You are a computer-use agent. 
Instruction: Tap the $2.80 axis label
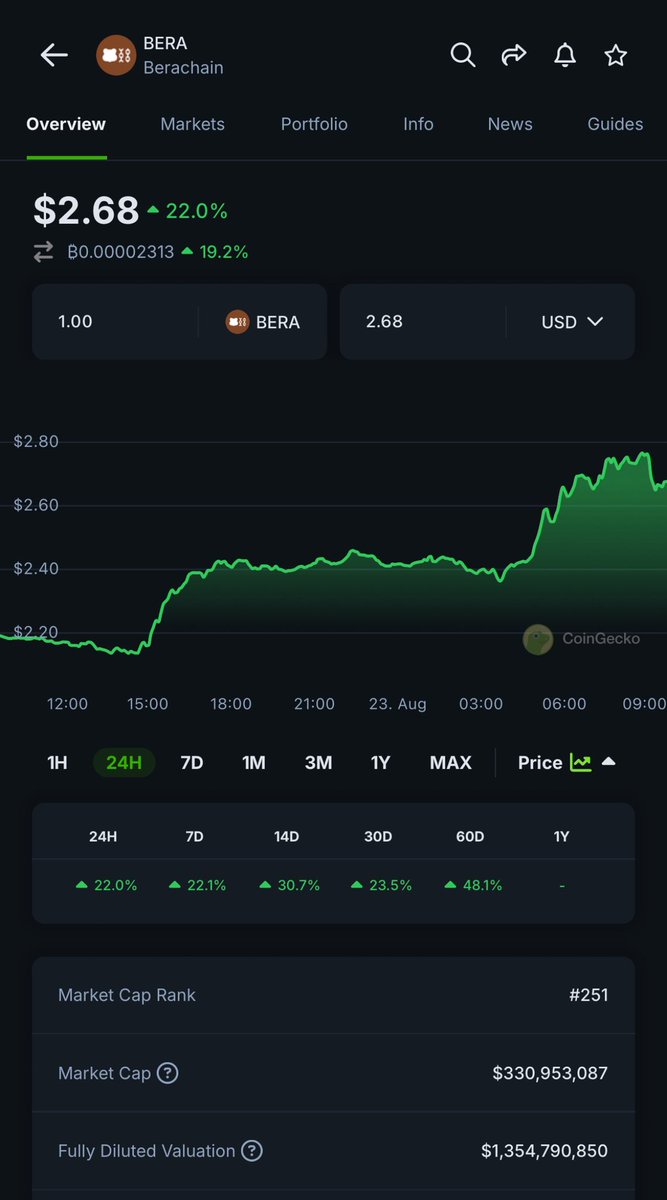[x=36, y=441]
